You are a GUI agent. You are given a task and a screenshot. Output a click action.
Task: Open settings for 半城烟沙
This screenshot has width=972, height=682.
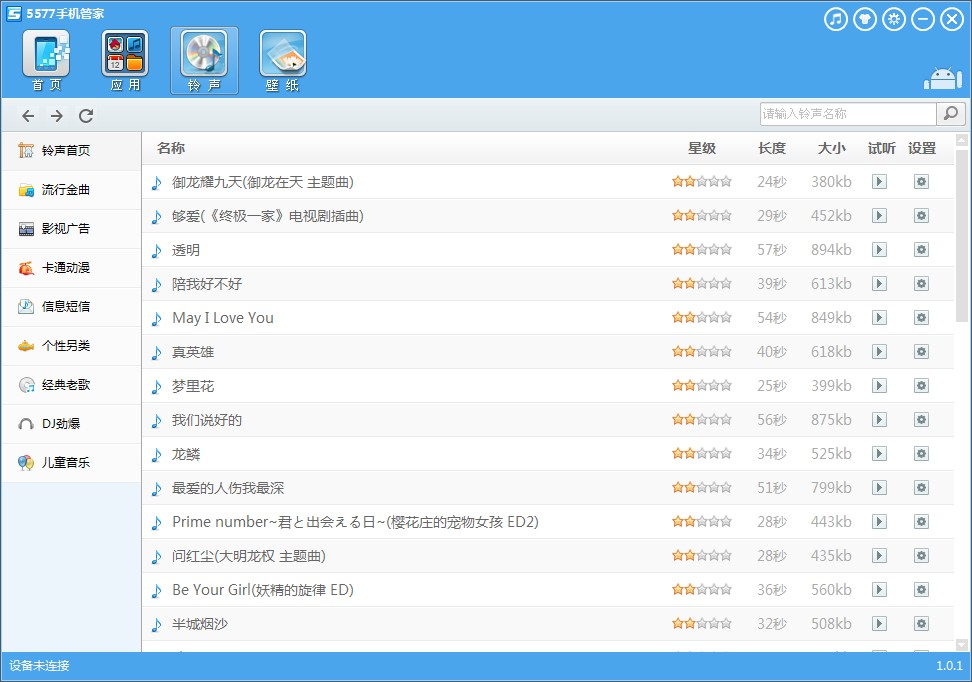point(921,624)
